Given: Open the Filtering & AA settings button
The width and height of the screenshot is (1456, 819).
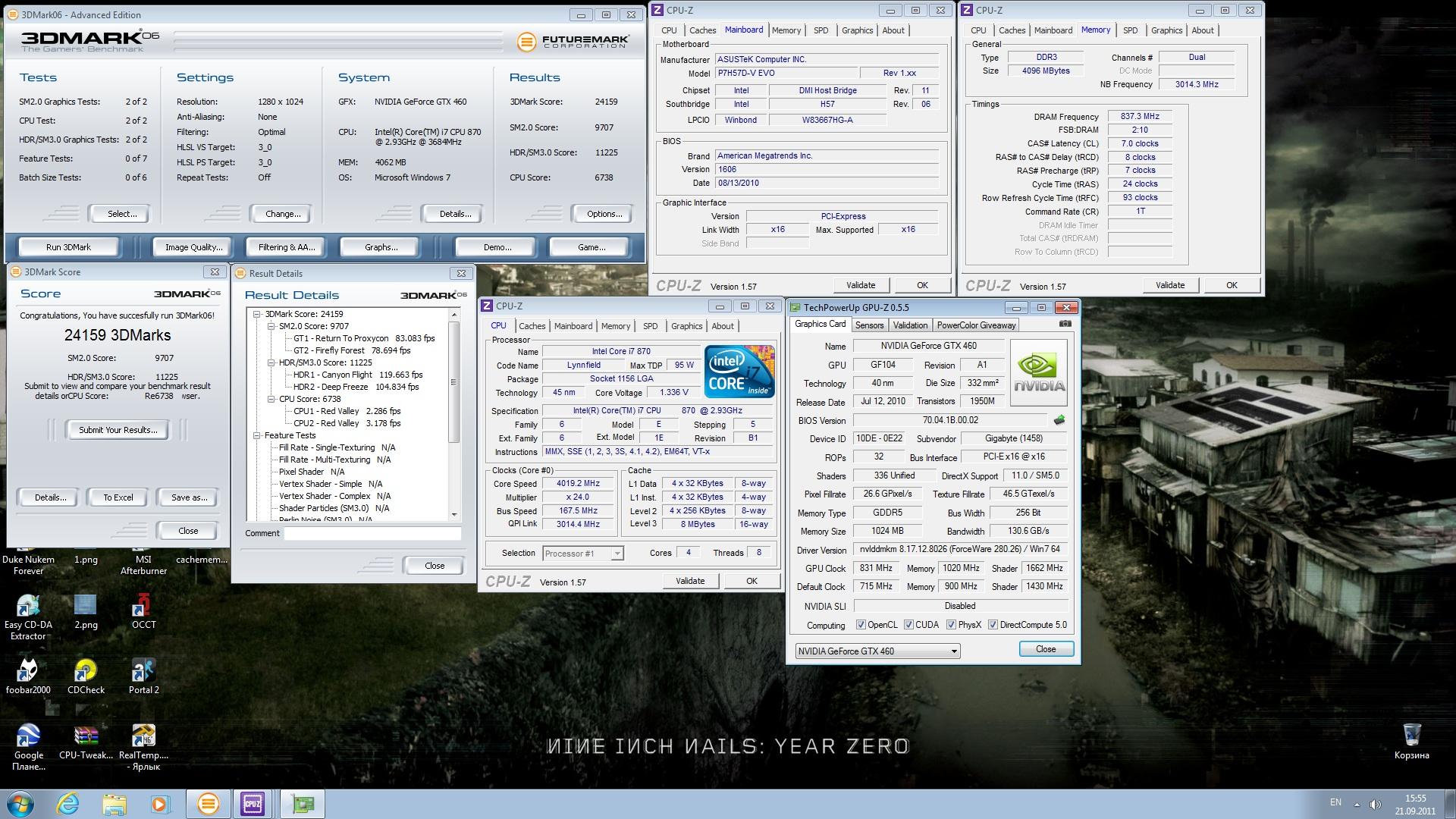Looking at the screenshot, I should click(x=287, y=247).
